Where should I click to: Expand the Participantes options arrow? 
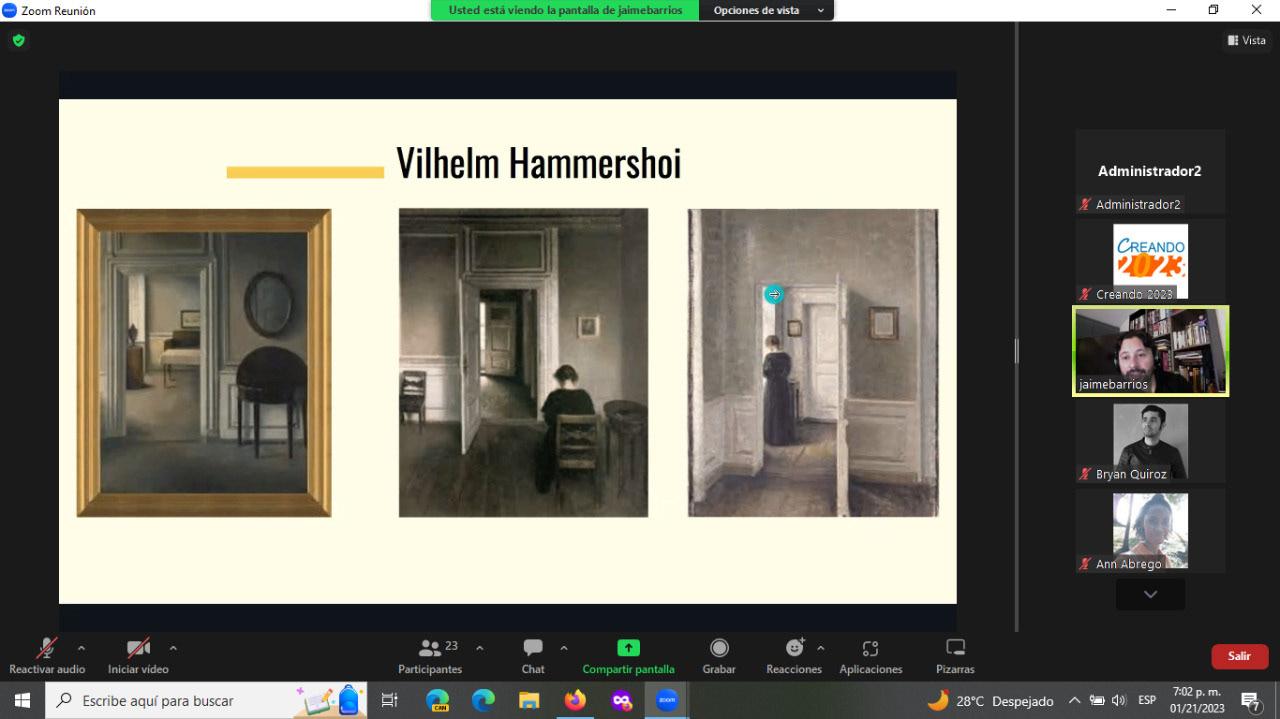(479, 648)
